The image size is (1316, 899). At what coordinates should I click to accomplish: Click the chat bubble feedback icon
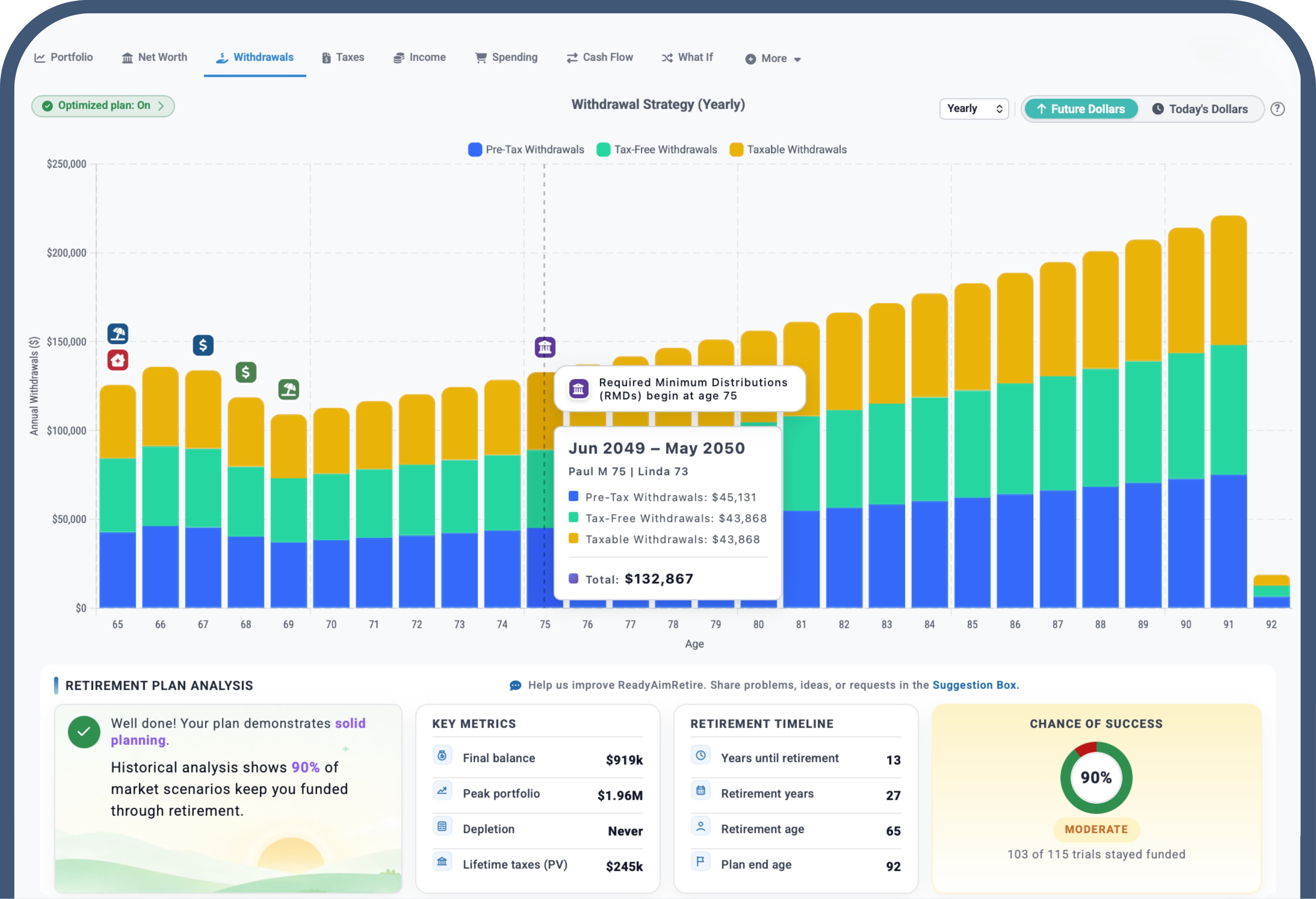[515, 686]
